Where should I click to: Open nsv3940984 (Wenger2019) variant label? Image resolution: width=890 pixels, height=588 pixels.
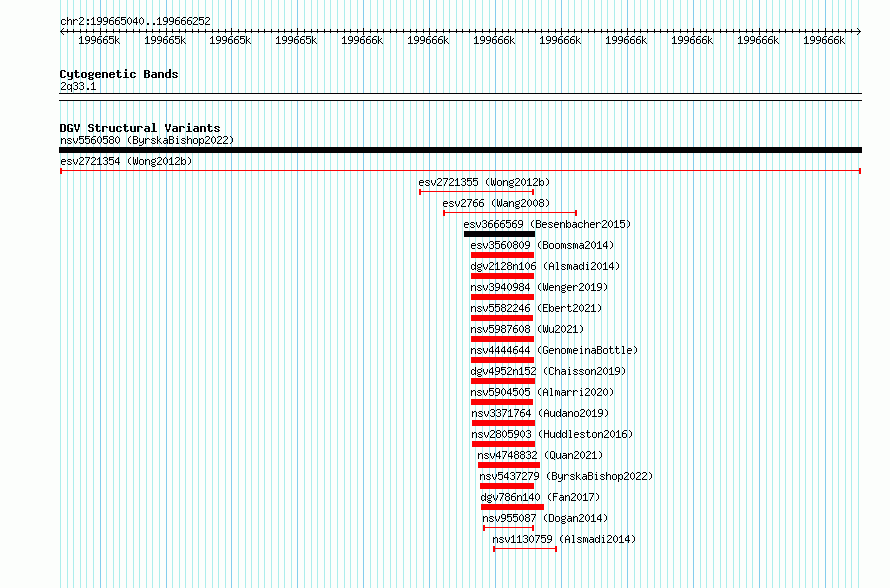539,287
